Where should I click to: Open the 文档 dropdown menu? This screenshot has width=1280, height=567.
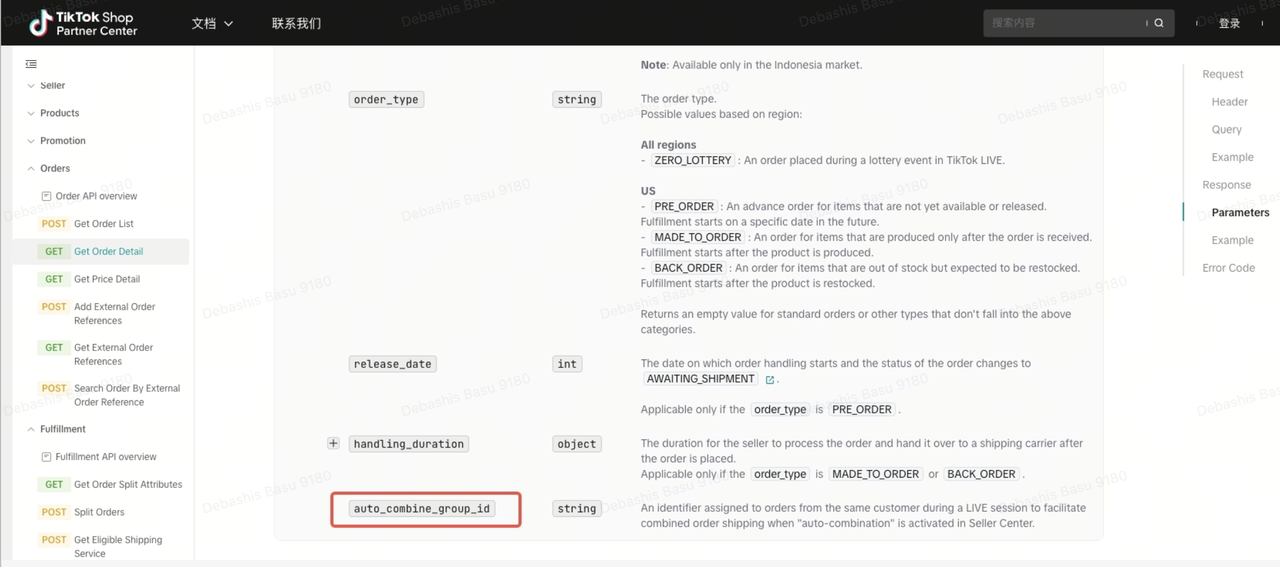click(212, 23)
